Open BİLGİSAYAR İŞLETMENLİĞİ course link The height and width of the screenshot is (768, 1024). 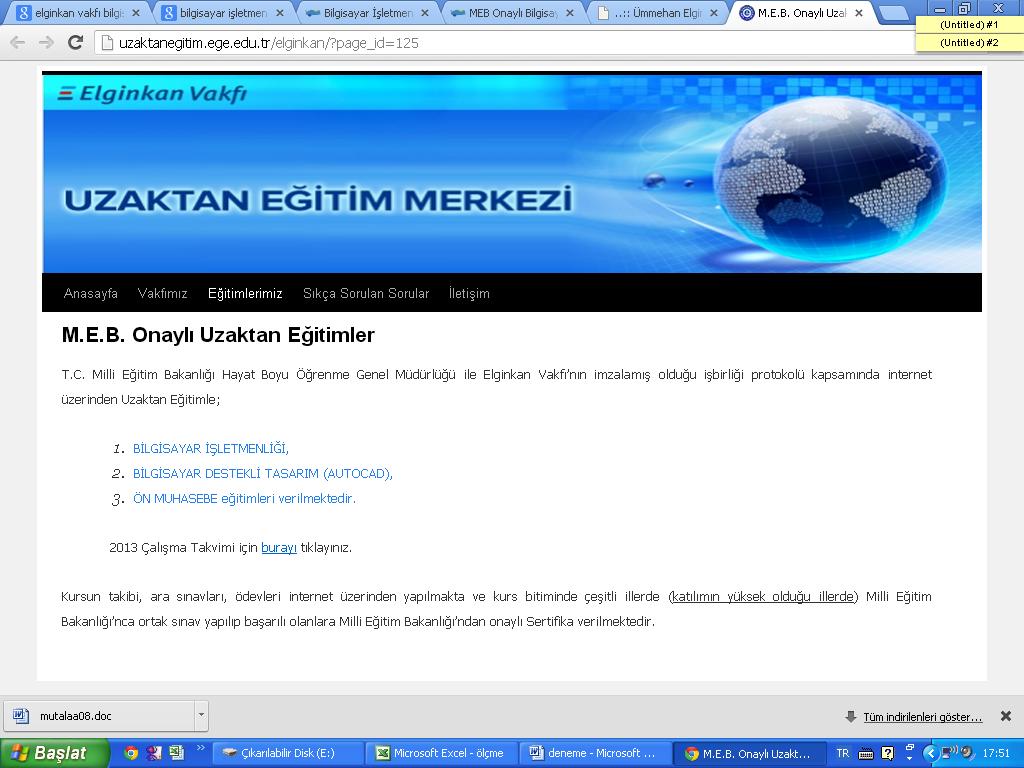[x=210, y=449]
